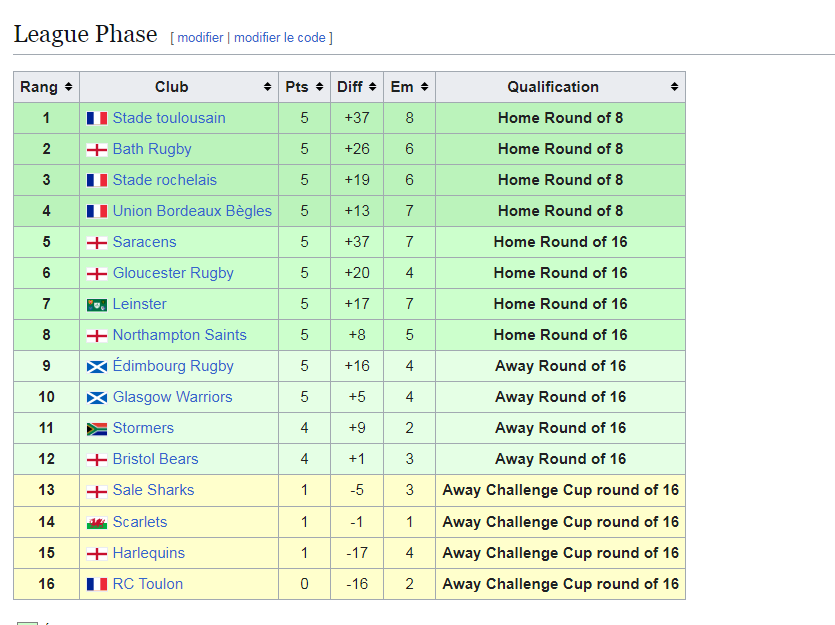Open Leinster club page
Image resolution: width=835 pixels, height=625 pixels.
(140, 304)
